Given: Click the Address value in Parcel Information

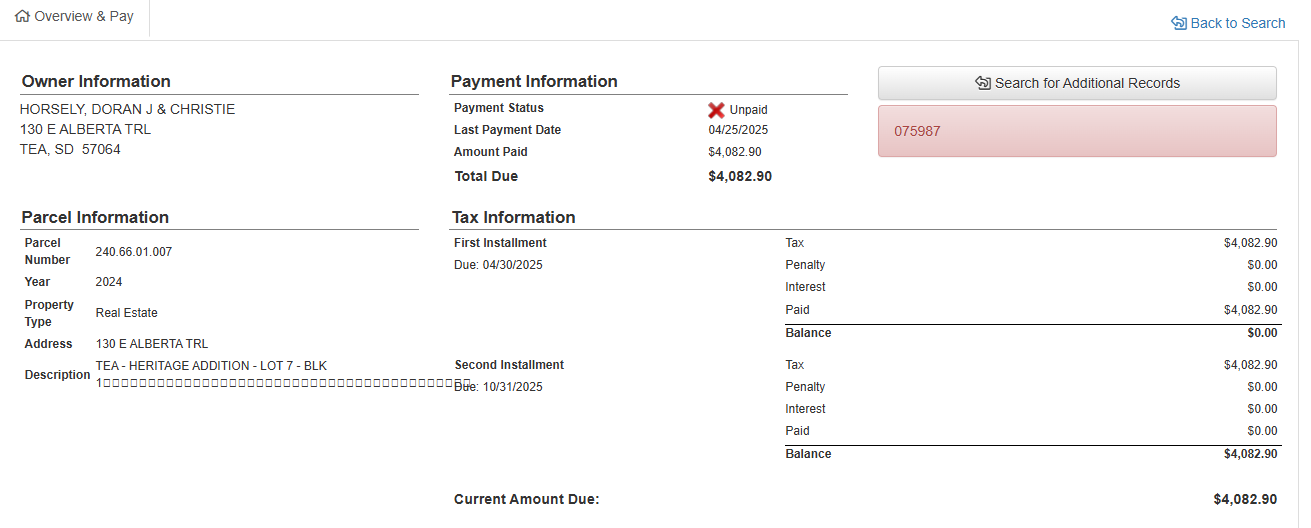Looking at the screenshot, I should [152, 344].
